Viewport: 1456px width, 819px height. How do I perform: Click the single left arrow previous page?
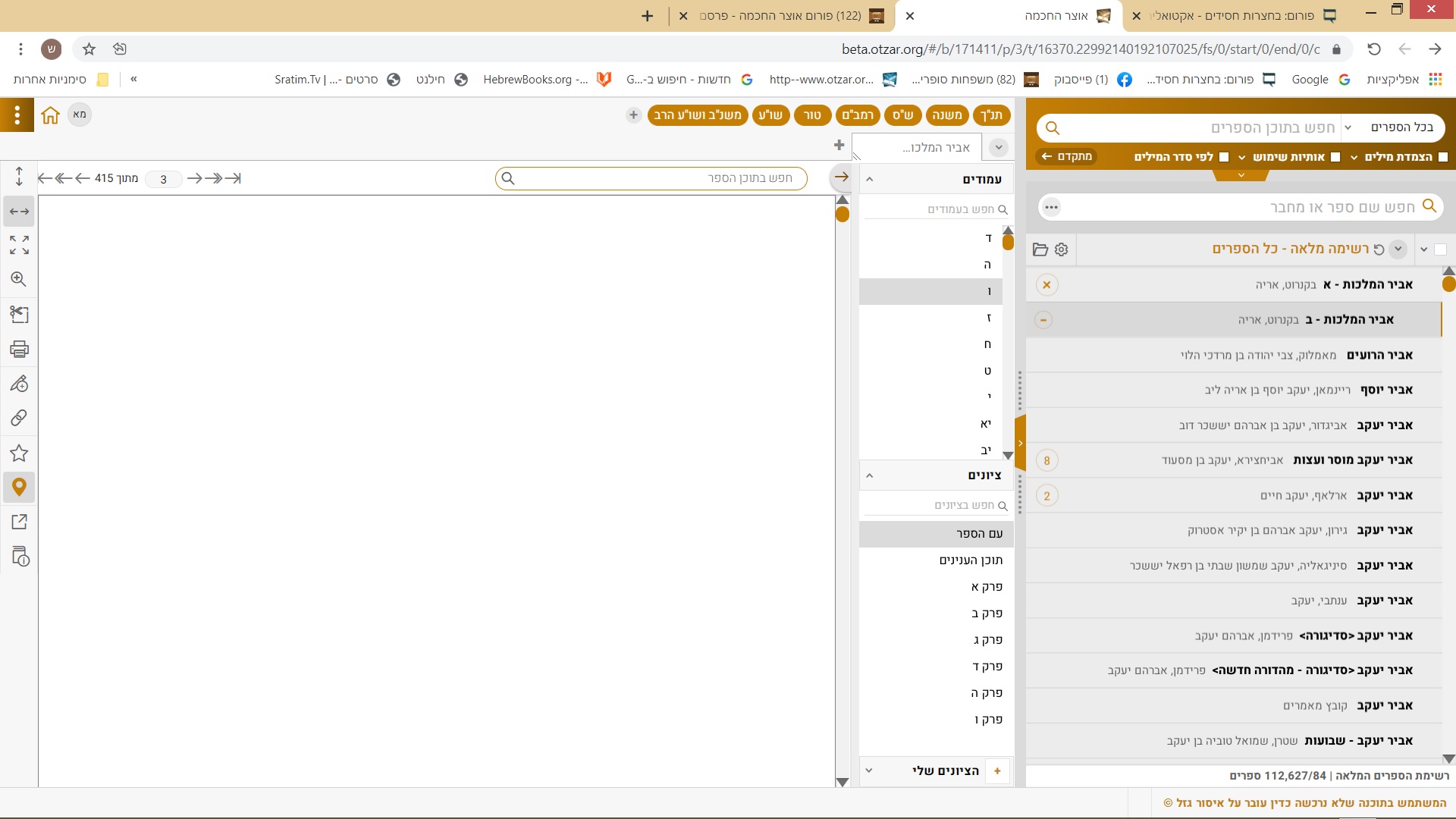point(83,178)
